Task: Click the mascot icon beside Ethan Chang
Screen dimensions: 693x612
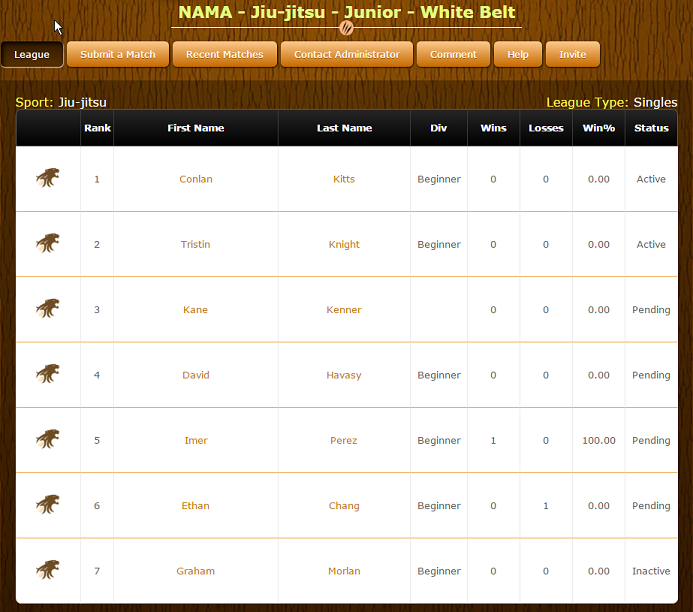Action: coord(47,505)
